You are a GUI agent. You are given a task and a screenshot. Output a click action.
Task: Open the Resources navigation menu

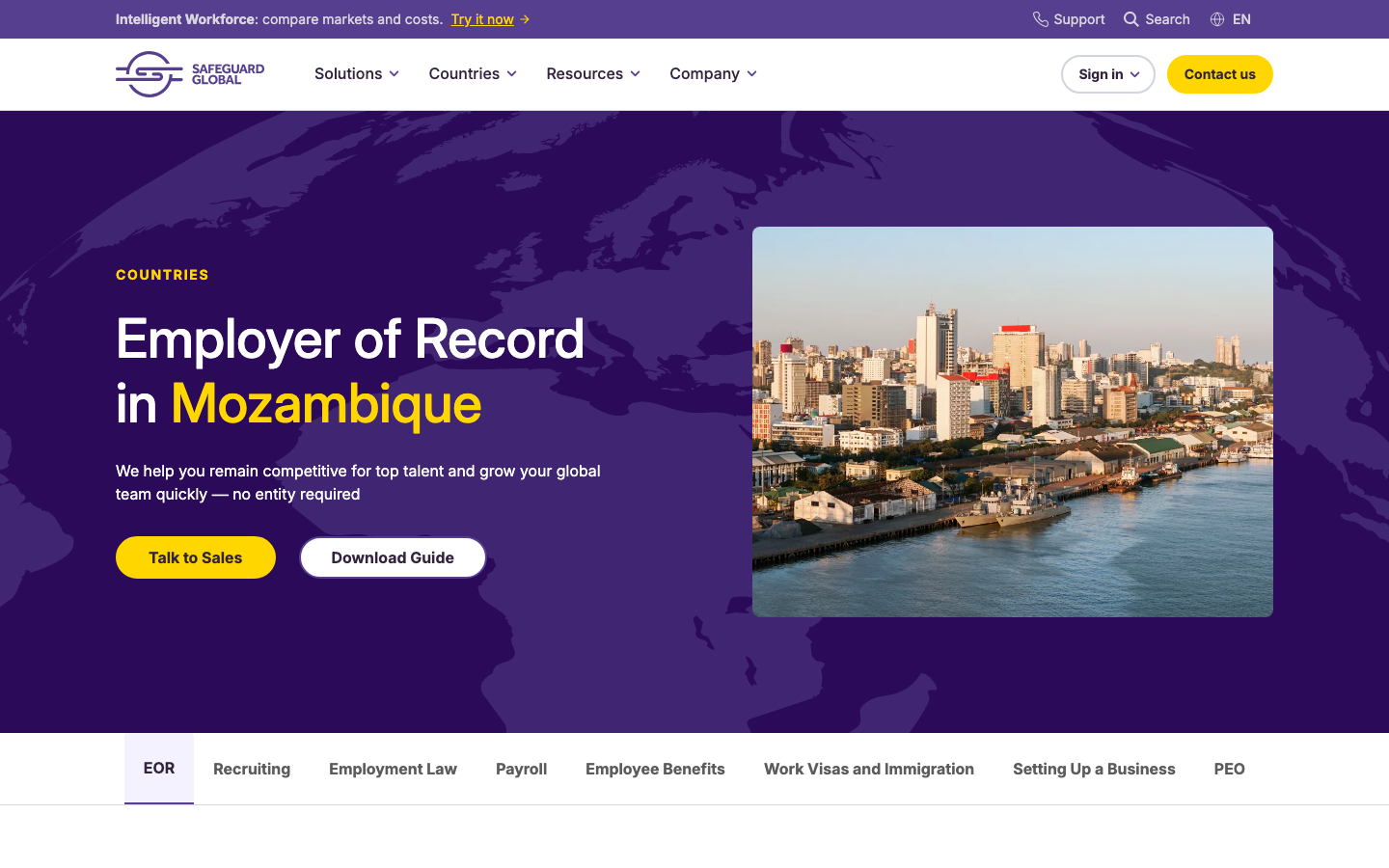pyautogui.click(x=593, y=74)
